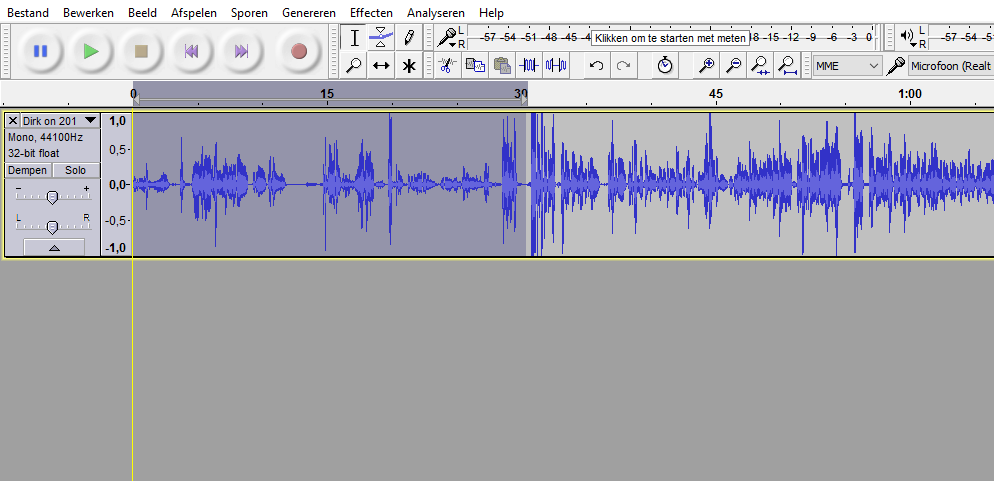994x481 pixels.
Task: Open the Genereren menu
Action: click(x=309, y=13)
